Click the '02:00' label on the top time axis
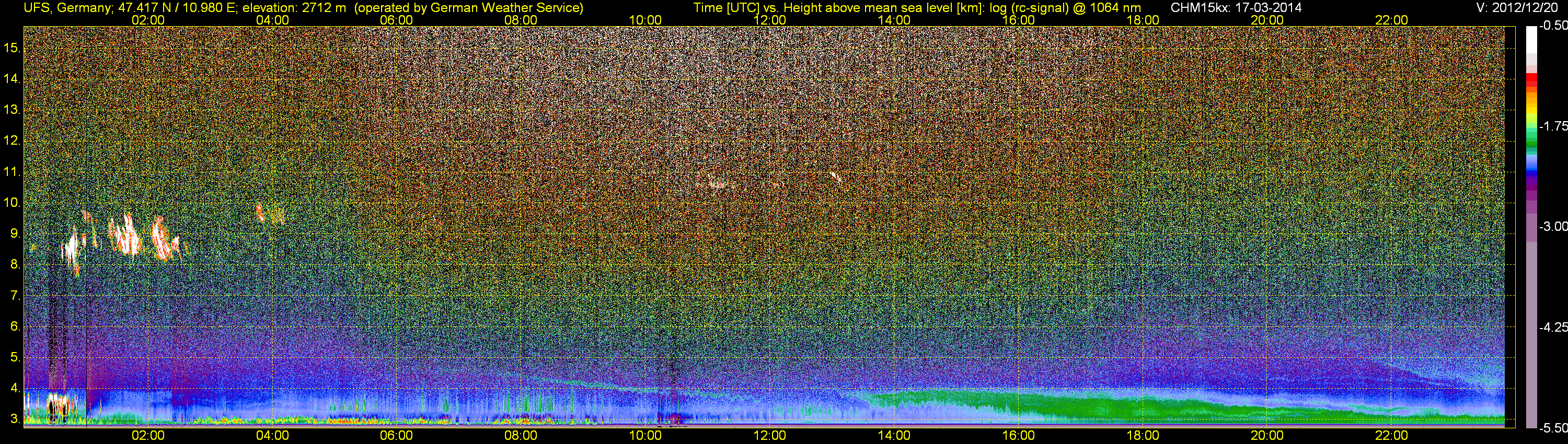Viewport: 1568px width, 444px height. 148,20
